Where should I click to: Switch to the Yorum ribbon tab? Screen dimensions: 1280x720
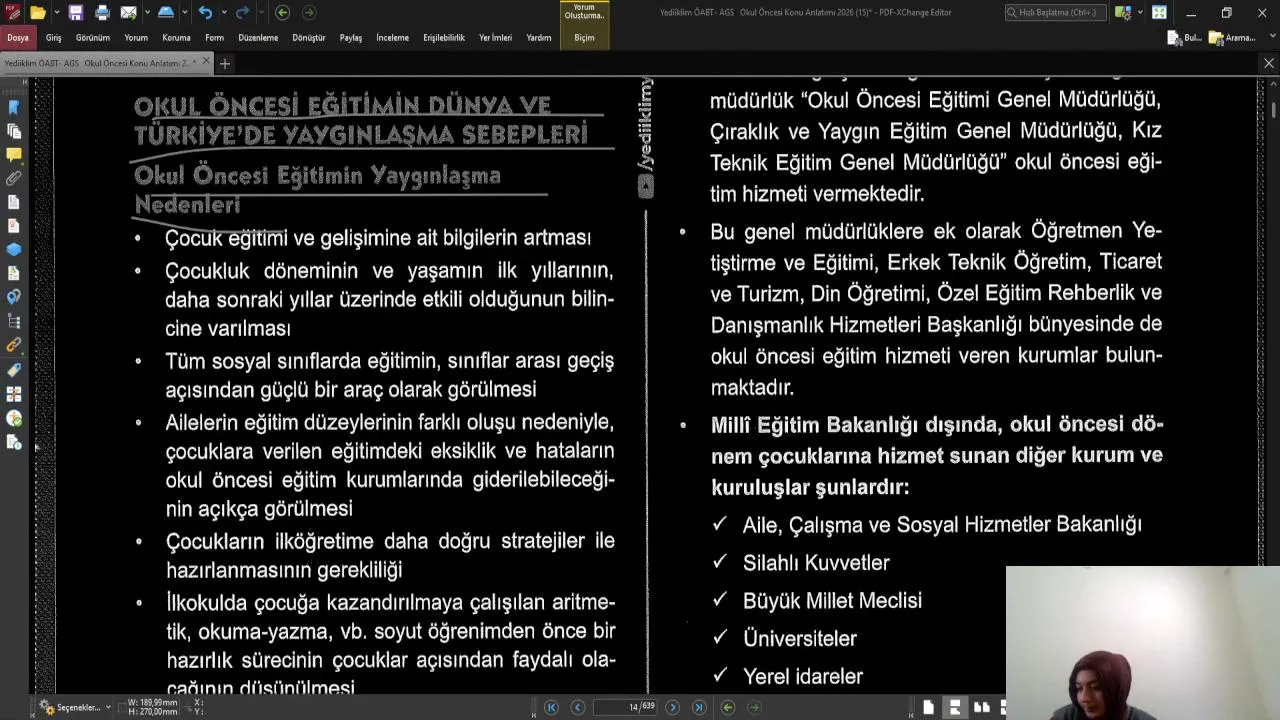point(136,37)
